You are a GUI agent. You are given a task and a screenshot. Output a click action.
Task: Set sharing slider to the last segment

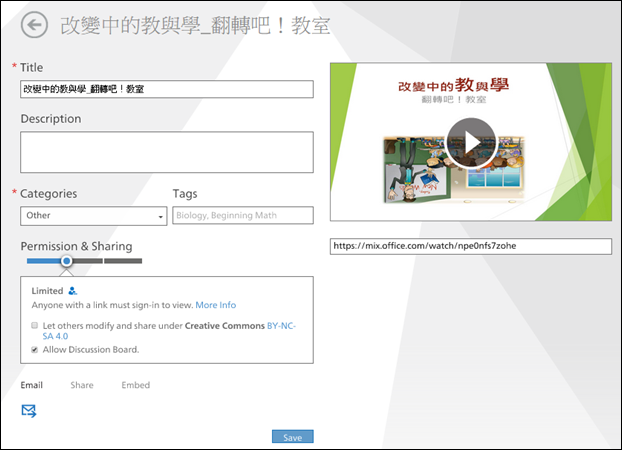(x=123, y=261)
